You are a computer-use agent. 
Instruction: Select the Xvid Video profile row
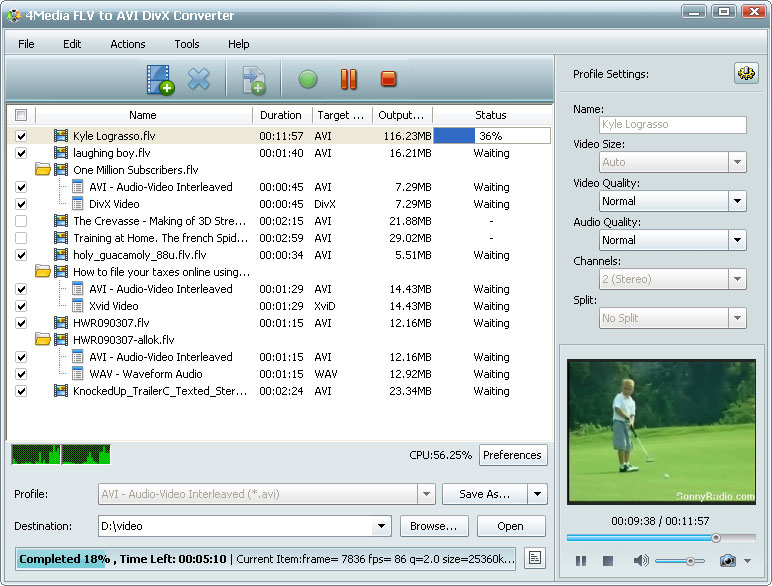280,305
